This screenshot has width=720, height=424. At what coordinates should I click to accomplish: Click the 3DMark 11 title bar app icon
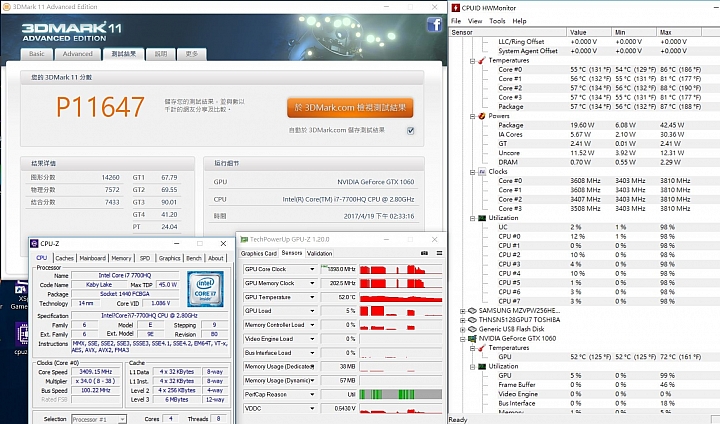point(6,7)
